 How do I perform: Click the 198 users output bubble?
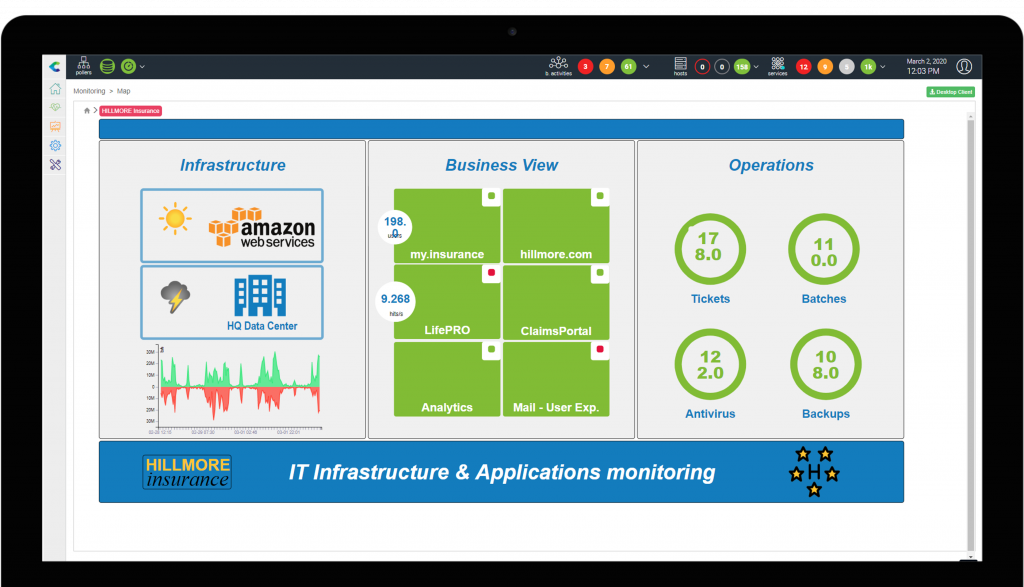click(x=395, y=227)
